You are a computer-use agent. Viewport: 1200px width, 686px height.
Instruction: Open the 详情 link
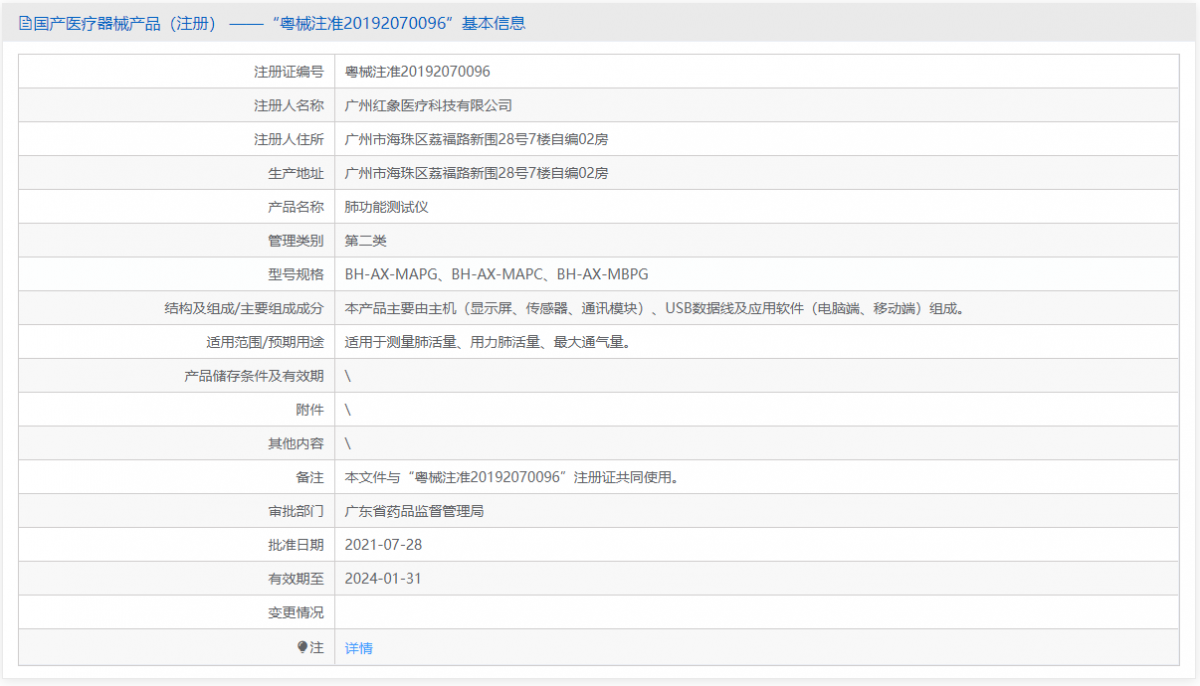click(359, 648)
